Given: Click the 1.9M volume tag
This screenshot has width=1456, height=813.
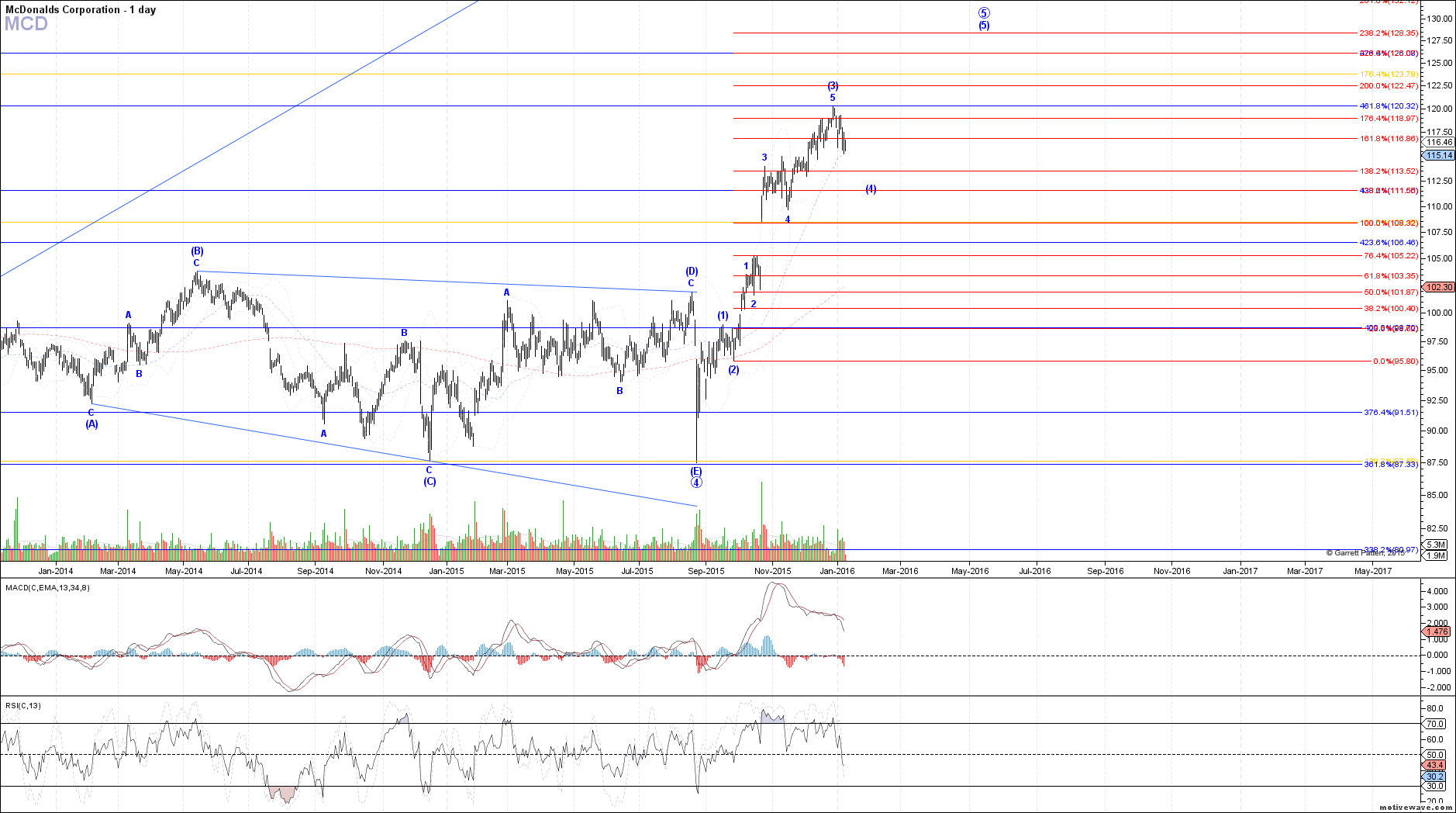Looking at the screenshot, I should coord(1436,555).
